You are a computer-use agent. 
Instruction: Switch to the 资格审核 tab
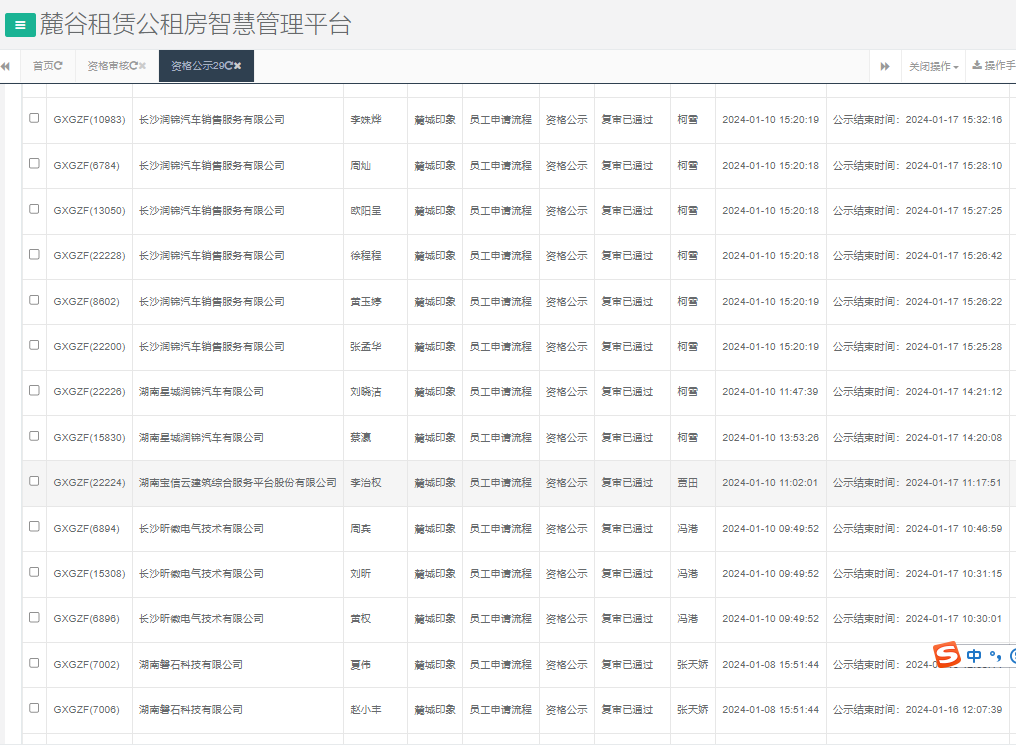tap(110, 66)
